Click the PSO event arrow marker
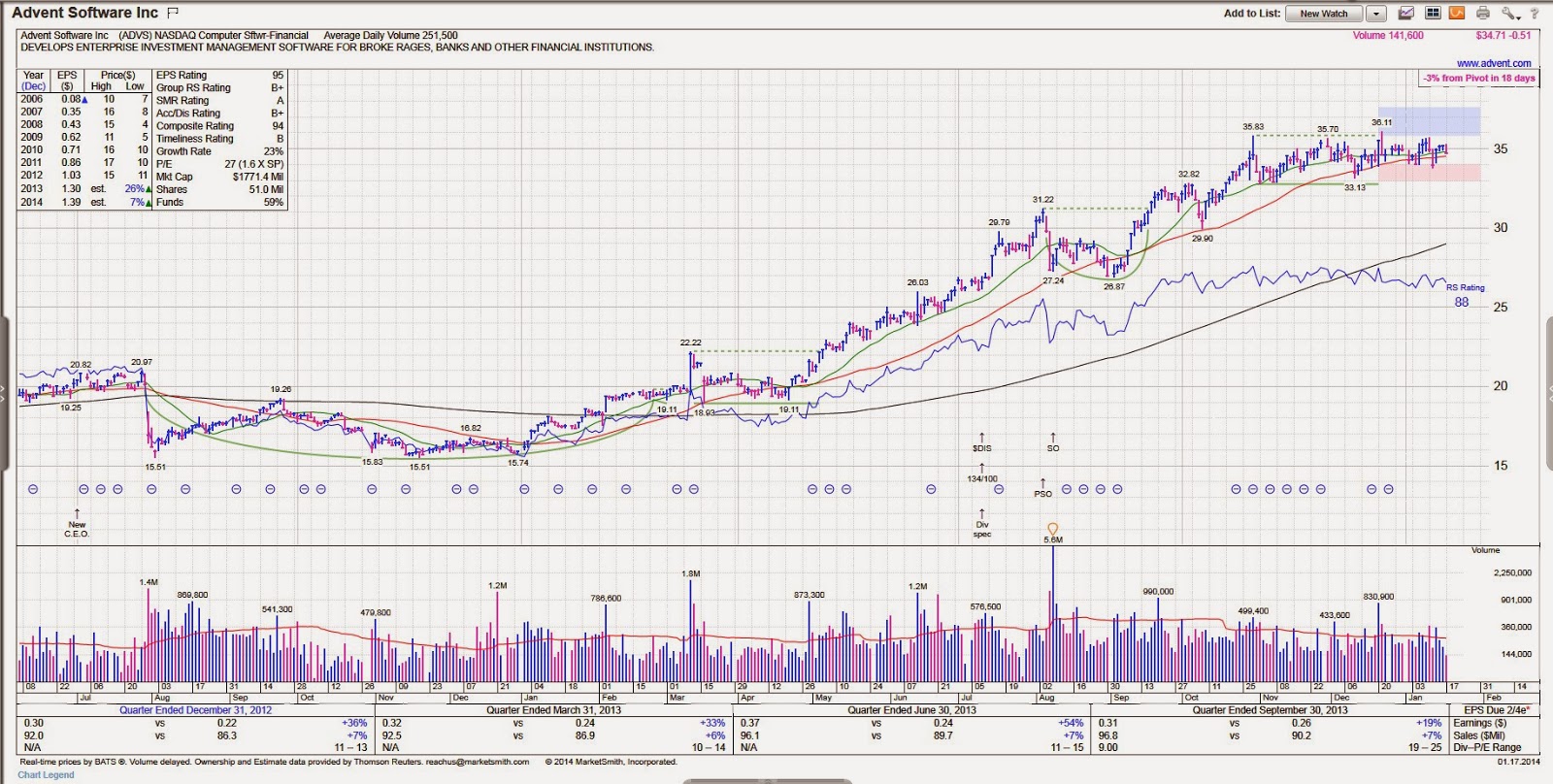1553x784 pixels. click(1042, 483)
